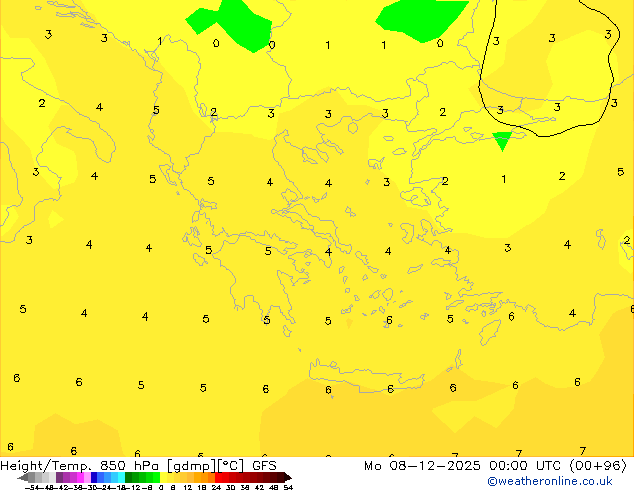Viewport: 634px width, 490px height.
Task: Pick the dark purple legend swatch
Action: click(59, 477)
